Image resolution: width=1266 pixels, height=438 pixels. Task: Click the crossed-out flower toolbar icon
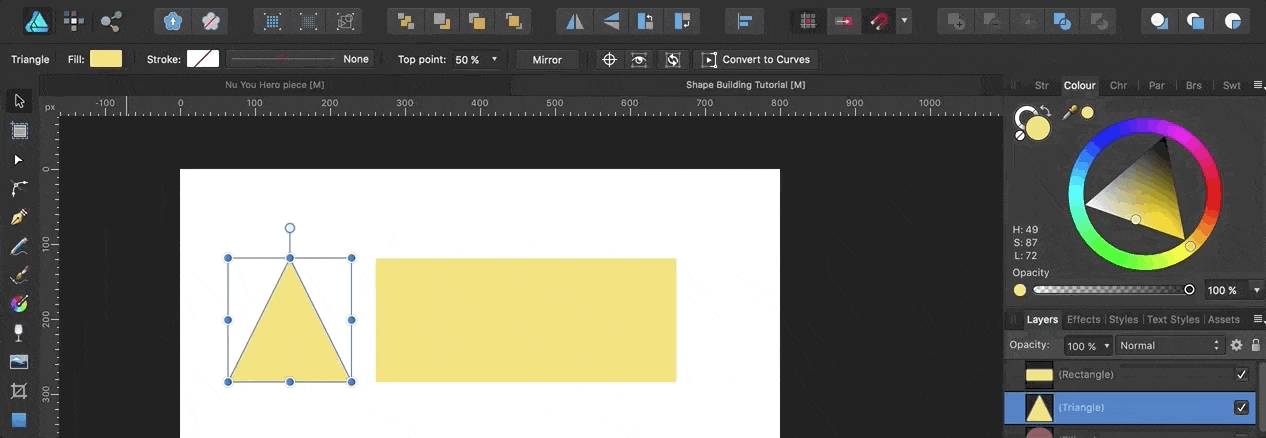209,20
